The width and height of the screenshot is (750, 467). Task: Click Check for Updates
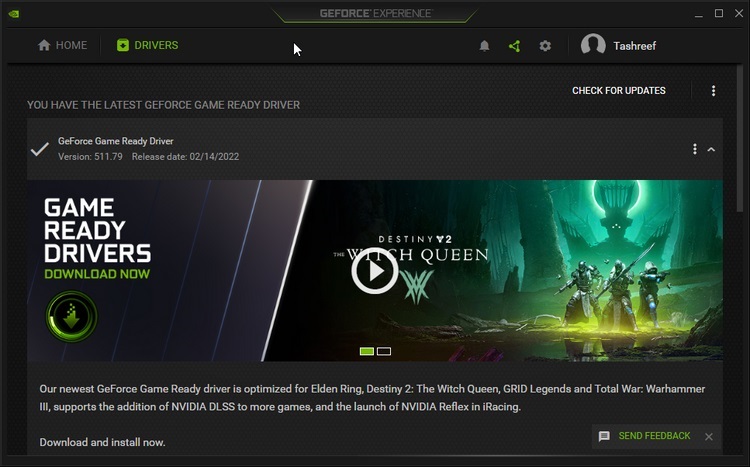point(618,90)
